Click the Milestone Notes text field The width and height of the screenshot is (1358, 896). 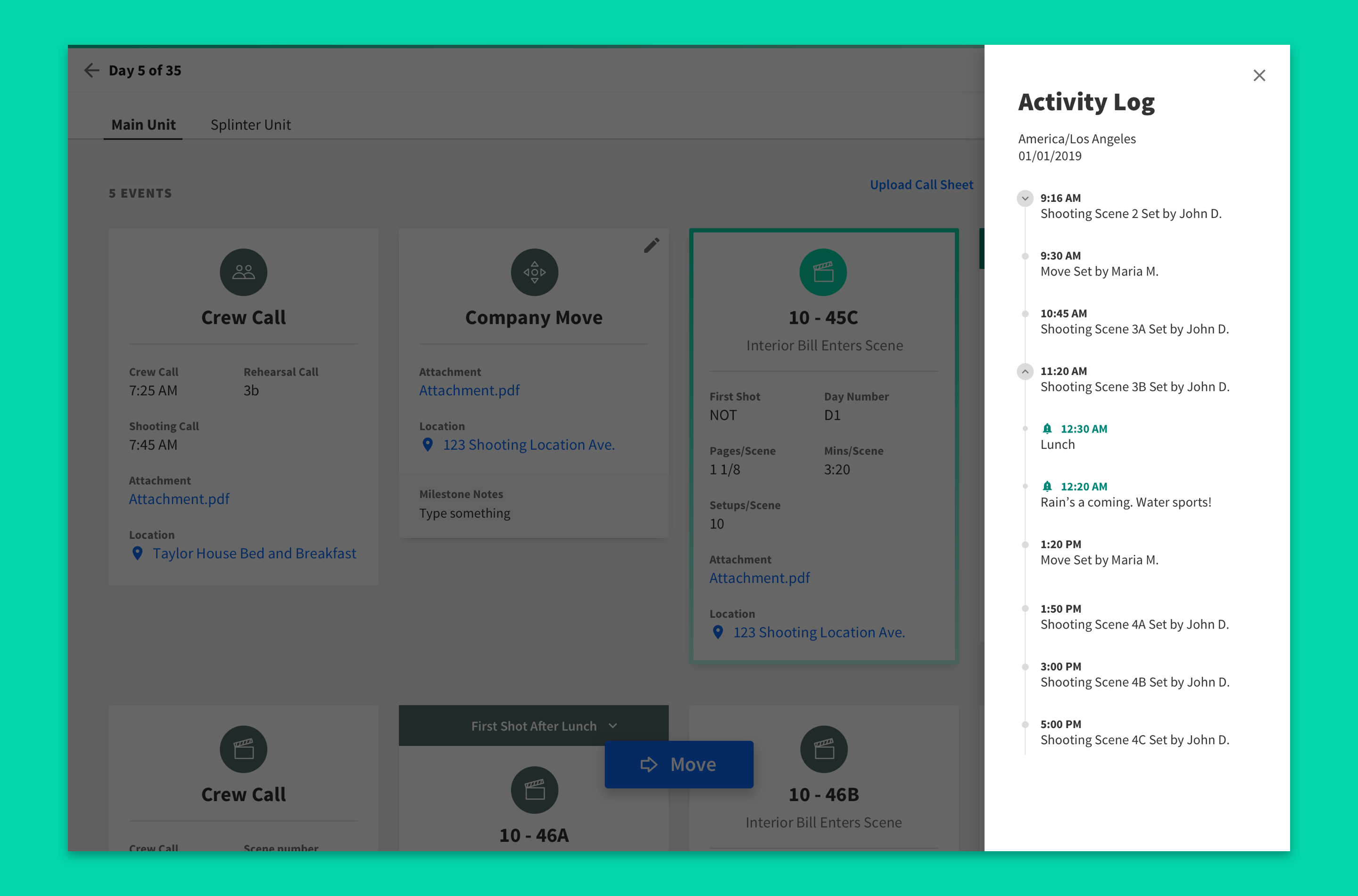pyautogui.click(x=464, y=513)
